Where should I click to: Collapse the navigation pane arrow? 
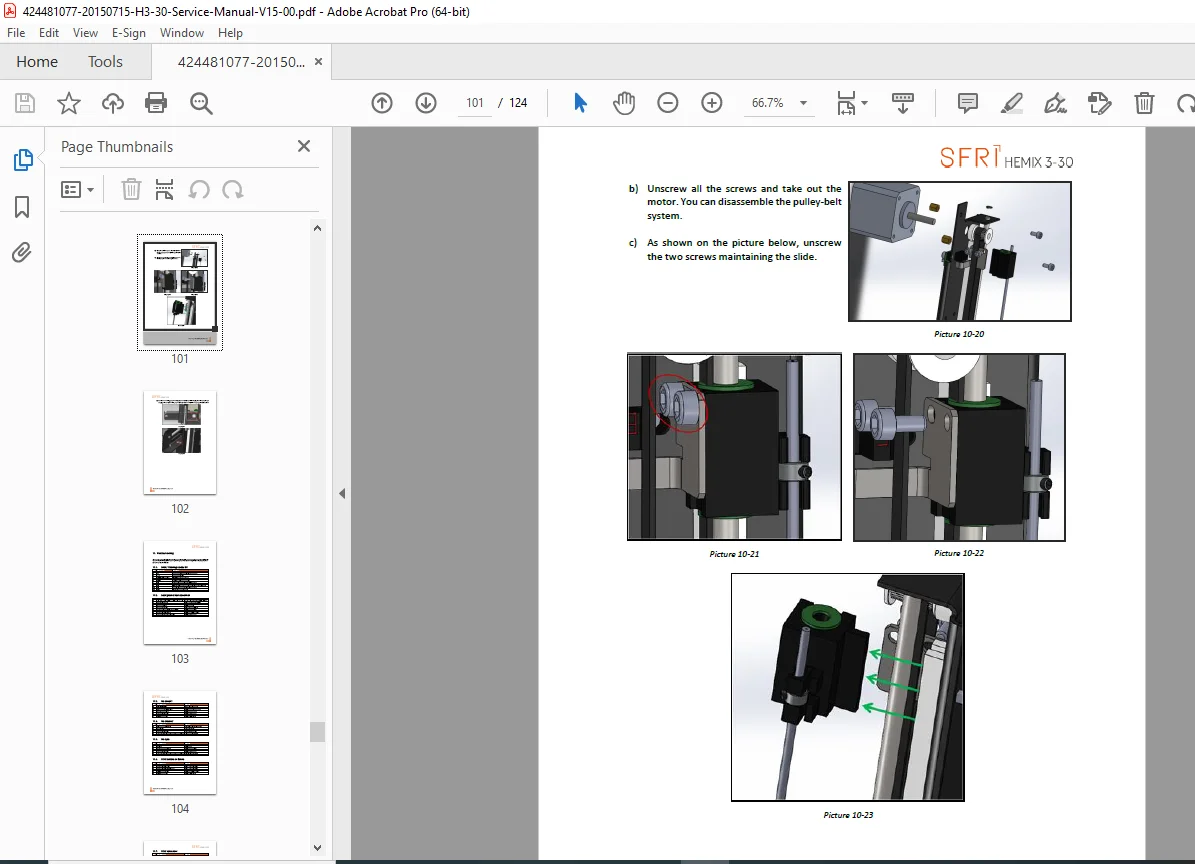[x=342, y=494]
